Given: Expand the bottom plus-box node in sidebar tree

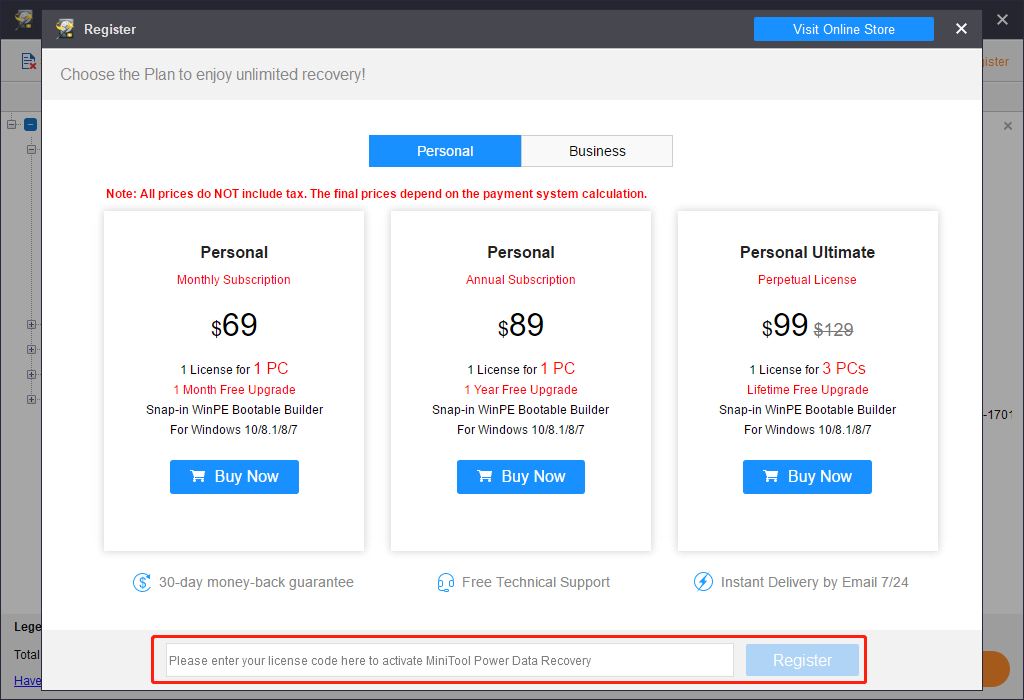Looking at the screenshot, I should tap(30, 399).
